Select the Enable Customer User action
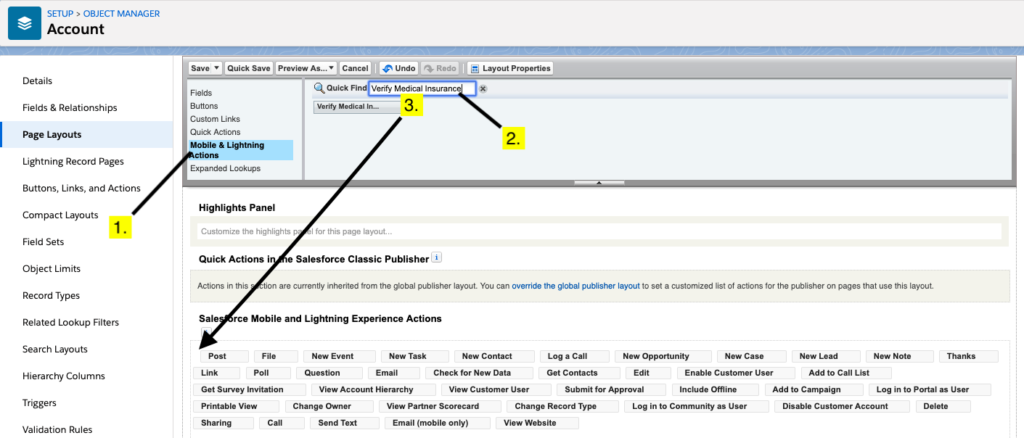Viewport: 1024px width, 438px height. 736,373
